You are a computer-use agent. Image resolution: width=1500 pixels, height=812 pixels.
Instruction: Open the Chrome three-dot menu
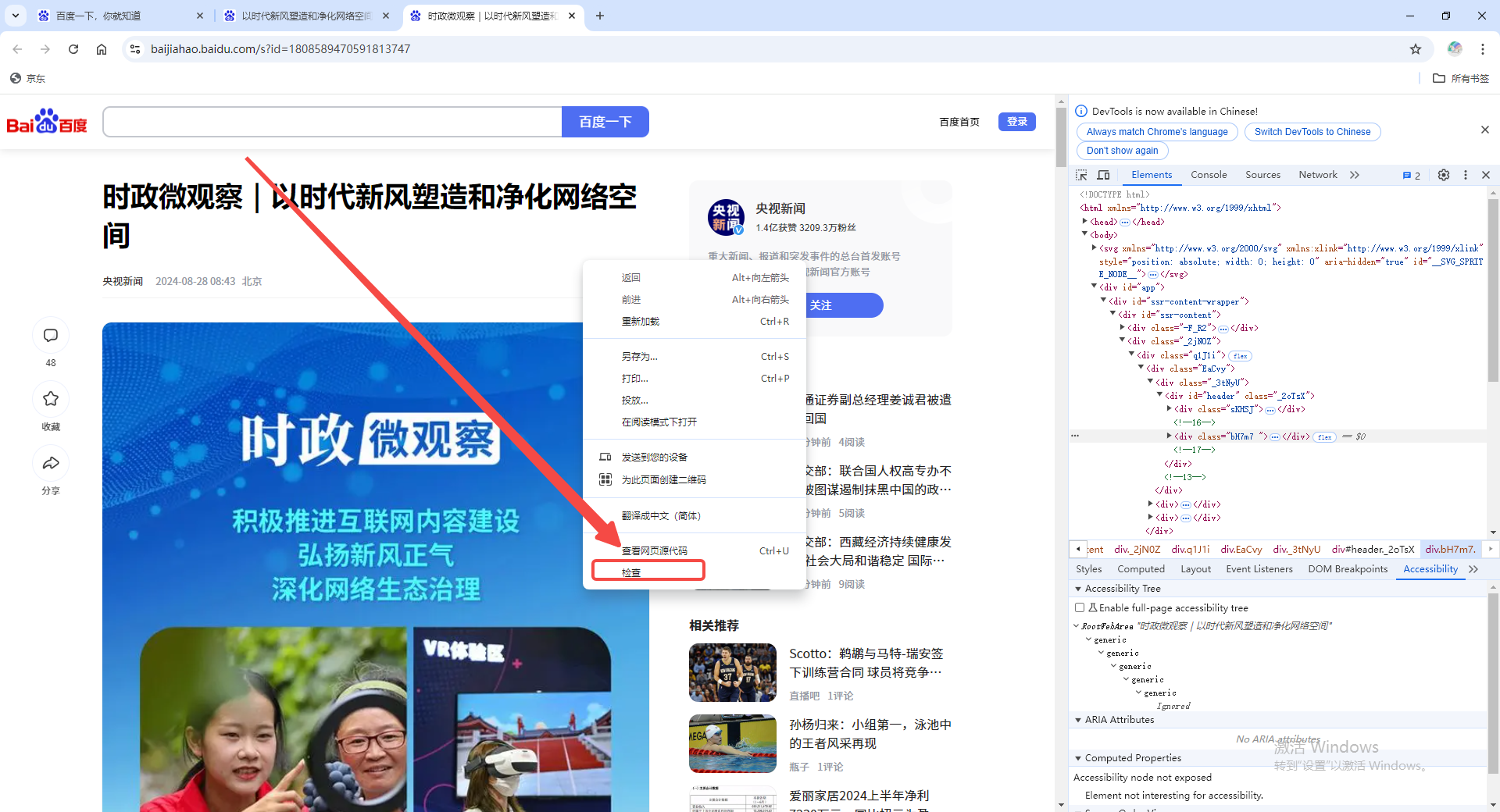tap(1483, 49)
